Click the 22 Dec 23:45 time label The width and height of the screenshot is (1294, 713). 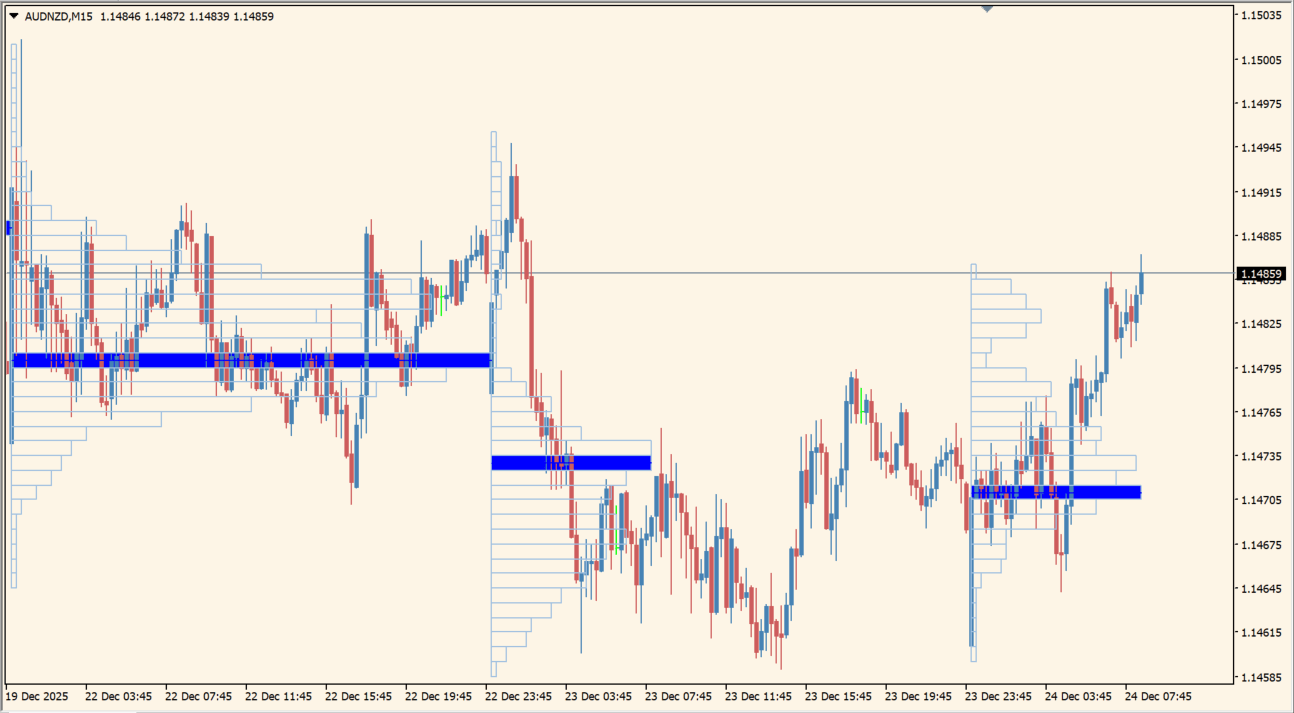(x=518, y=696)
